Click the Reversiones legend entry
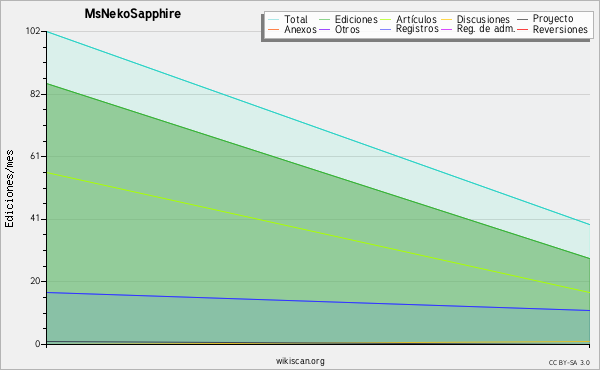Image resolution: width=600 pixels, height=370 pixels. (552, 29)
